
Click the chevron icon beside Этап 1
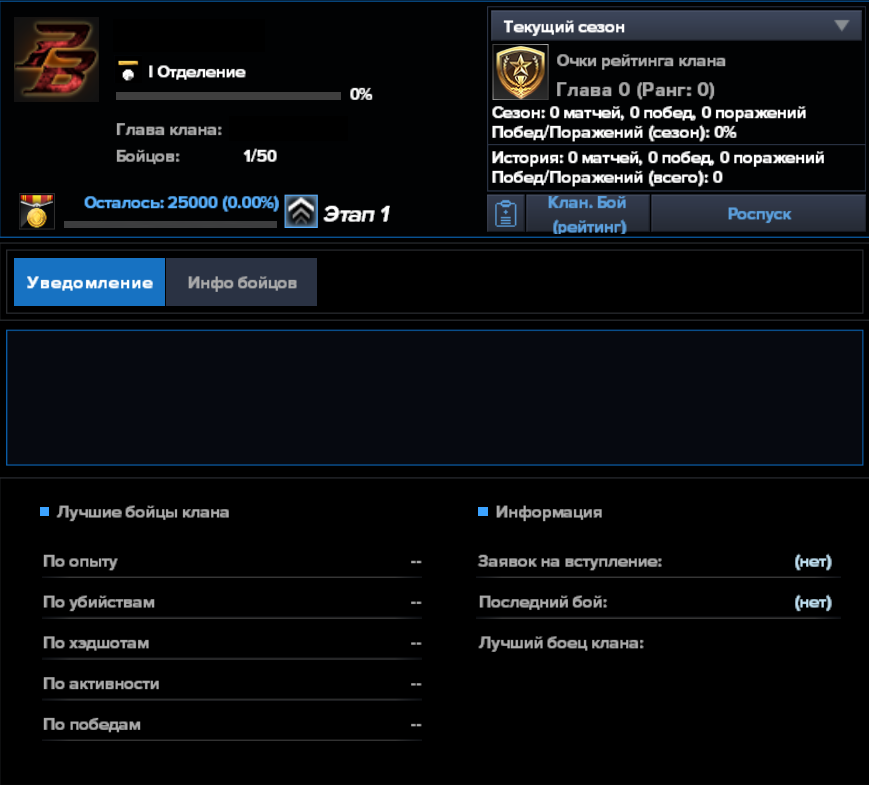coord(301,212)
